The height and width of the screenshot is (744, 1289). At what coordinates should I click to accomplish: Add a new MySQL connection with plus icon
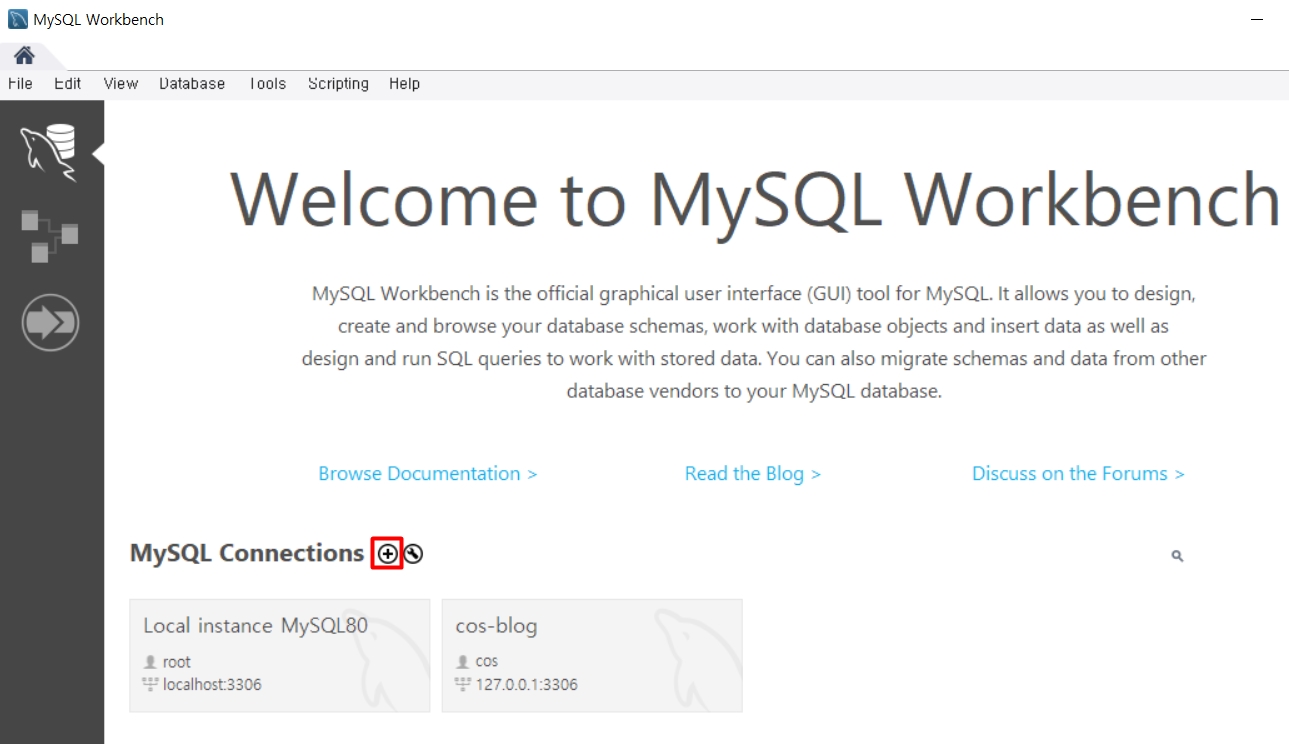[x=387, y=553]
